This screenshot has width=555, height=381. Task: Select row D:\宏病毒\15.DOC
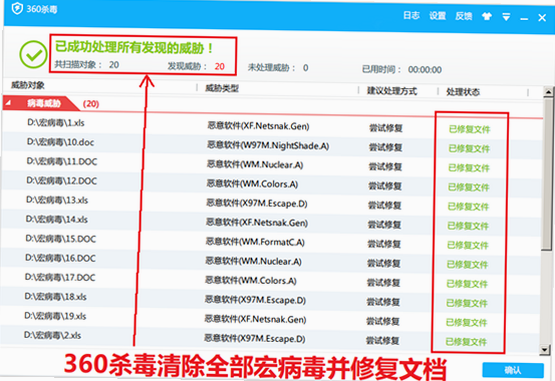[x=270, y=240]
